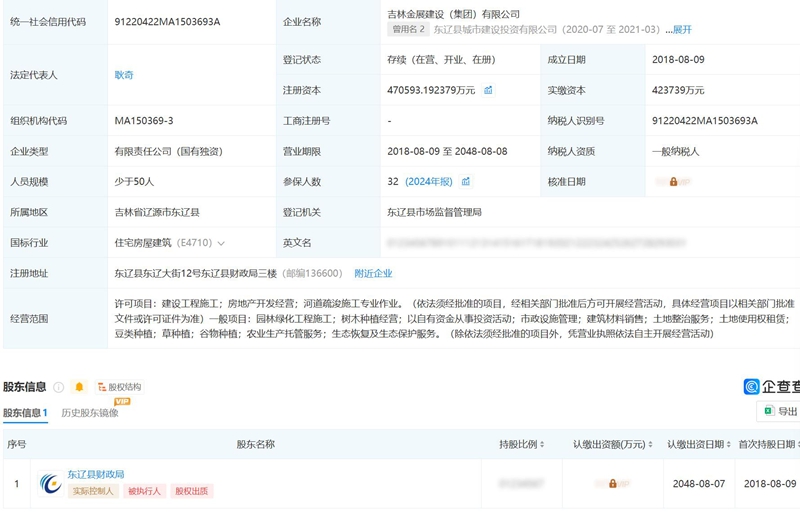The width and height of the screenshot is (800, 525).
Task: Click the lock icon in 核准日期 field
Action: click(x=673, y=182)
